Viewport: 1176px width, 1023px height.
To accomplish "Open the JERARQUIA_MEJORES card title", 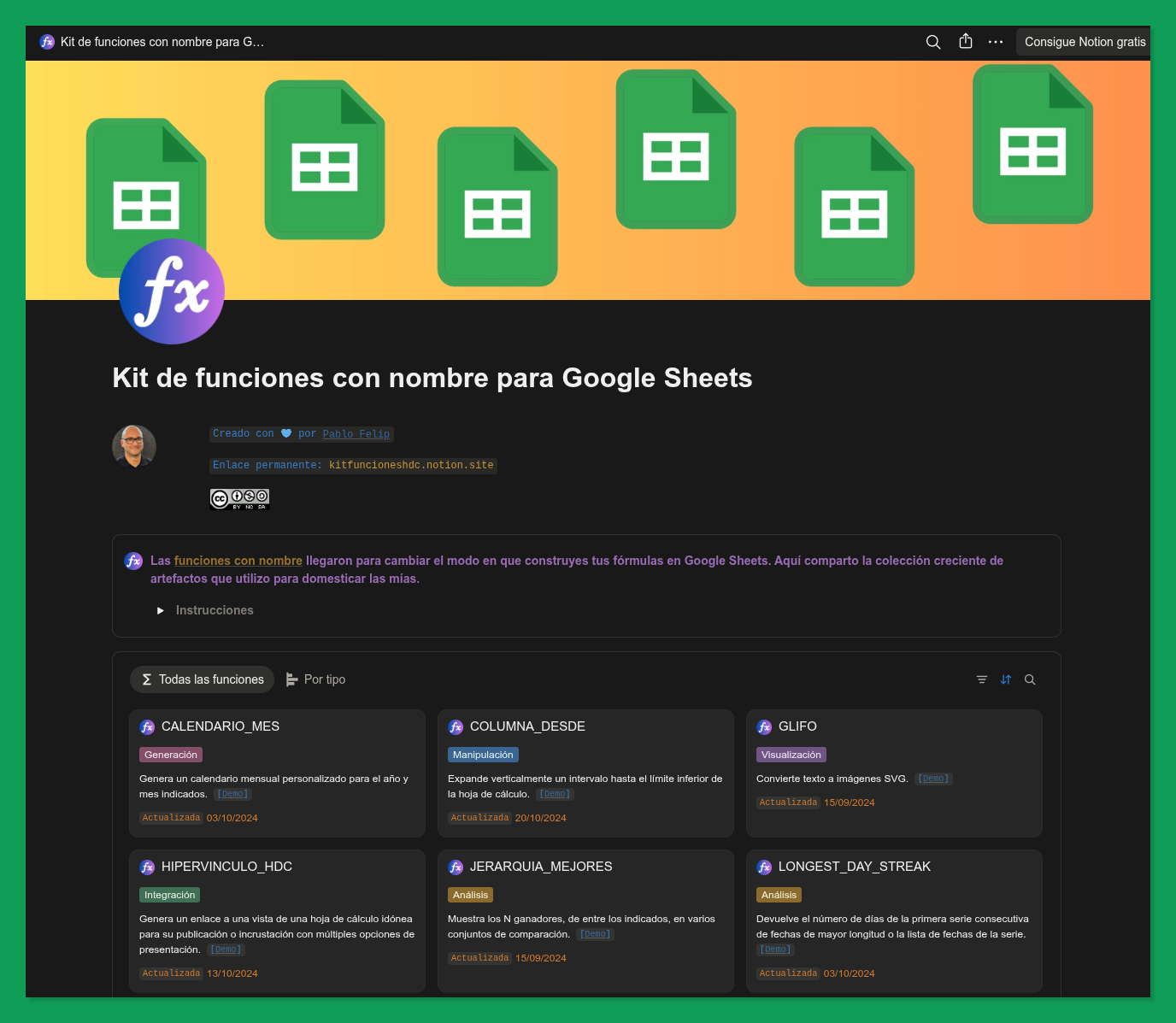I will [541, 867].
